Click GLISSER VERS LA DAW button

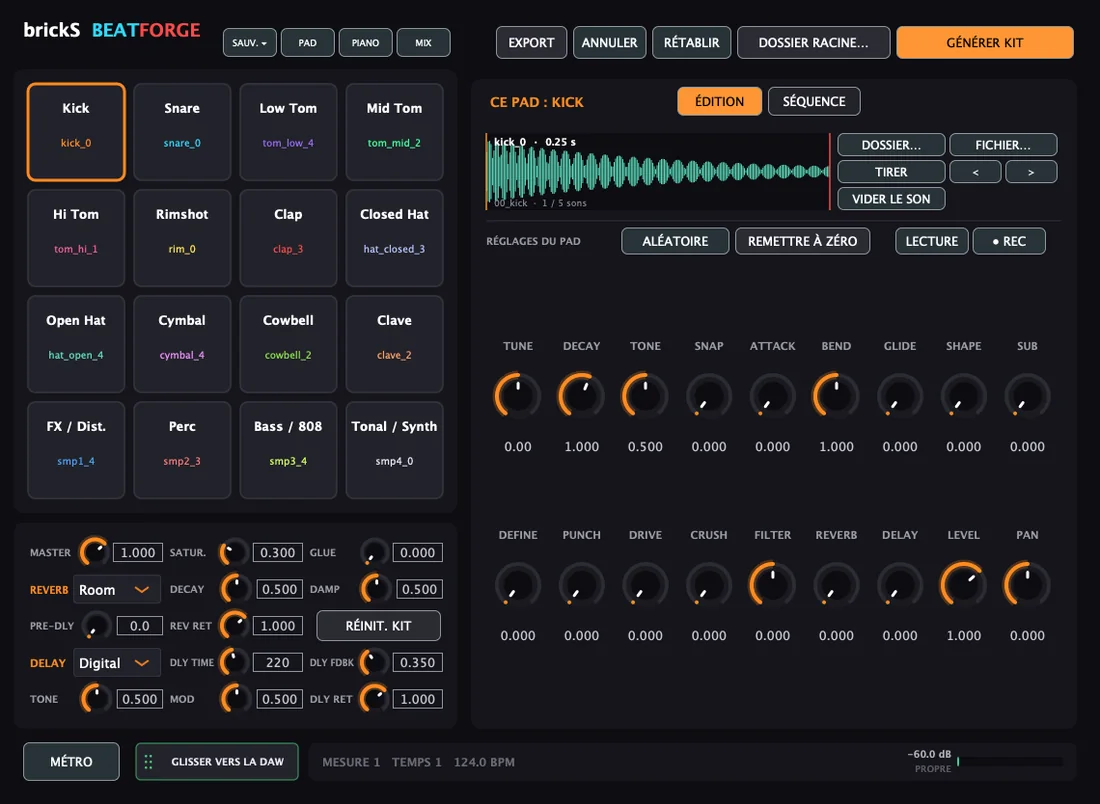pyautogui.click(x=217, y=762)
